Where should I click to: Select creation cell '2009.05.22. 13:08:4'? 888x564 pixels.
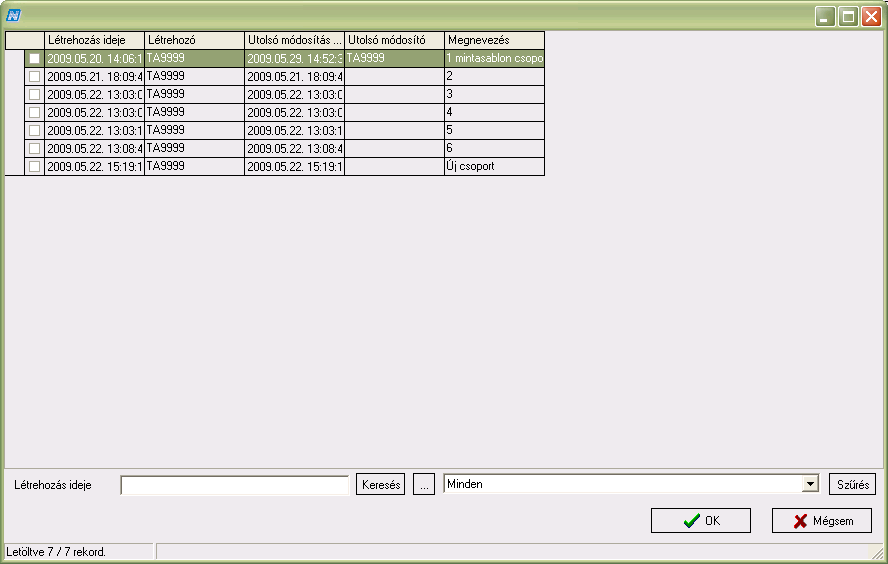(x=94, y=148)
